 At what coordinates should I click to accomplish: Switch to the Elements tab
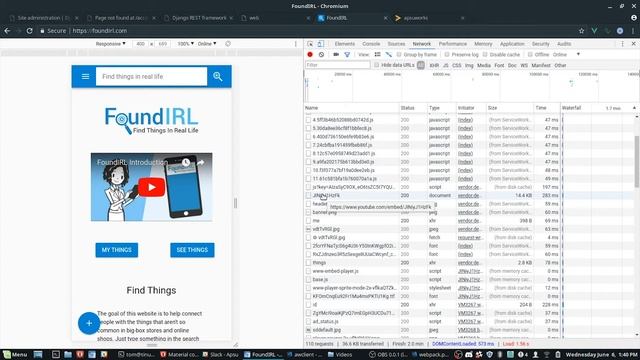click(x=344, y=44)
